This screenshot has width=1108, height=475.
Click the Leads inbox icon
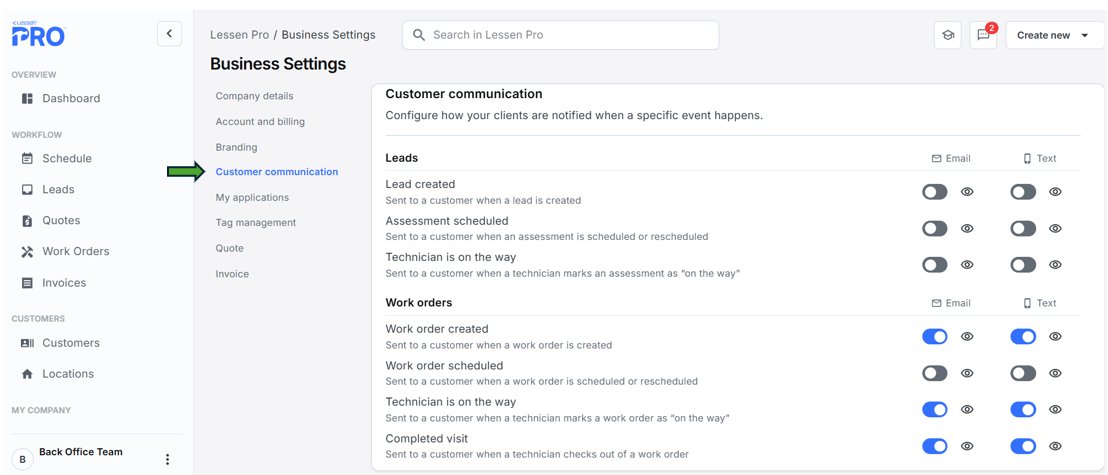28,189
